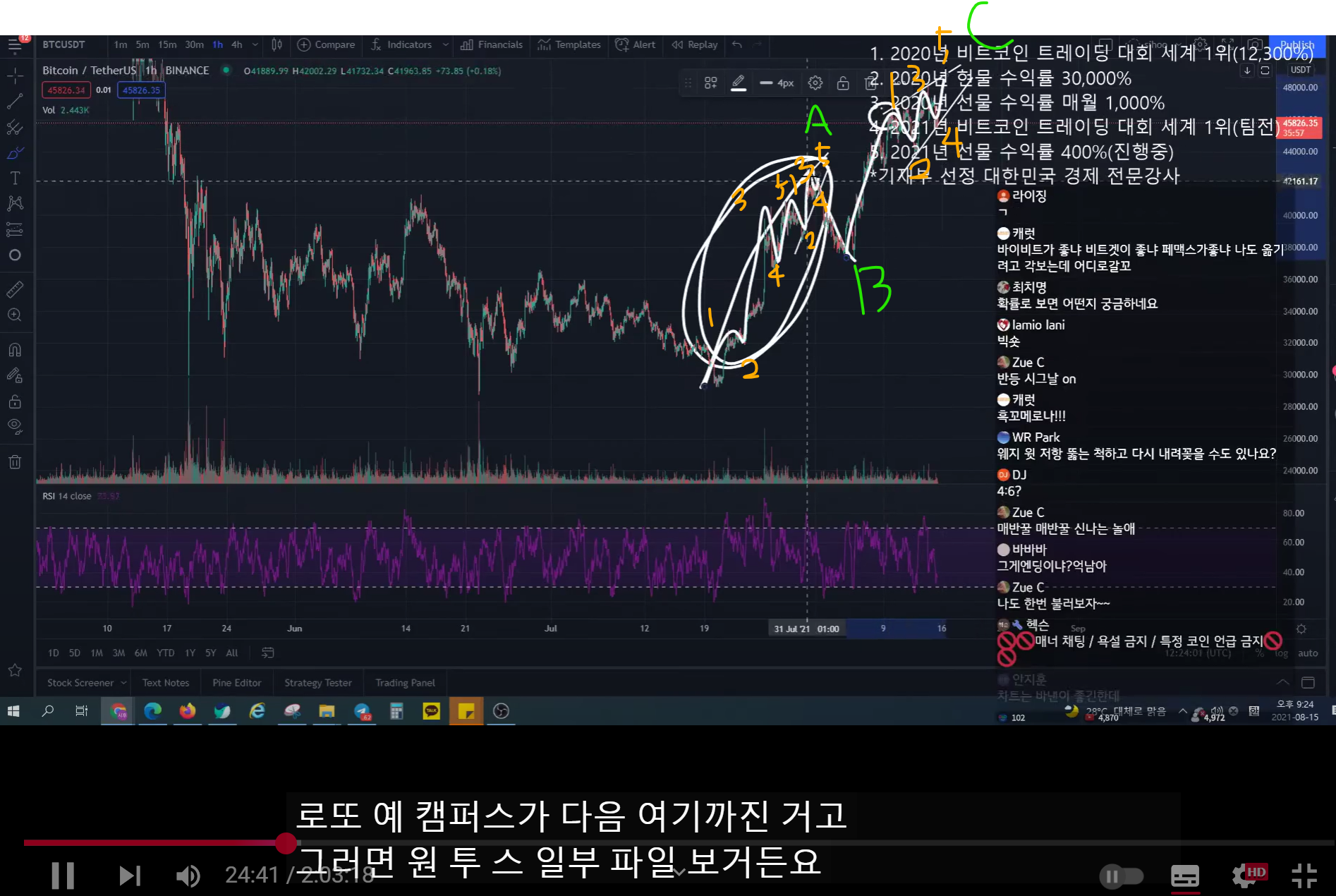1336x896 pixels.
Task: Select the 1D date range
Action: point(54,653)
